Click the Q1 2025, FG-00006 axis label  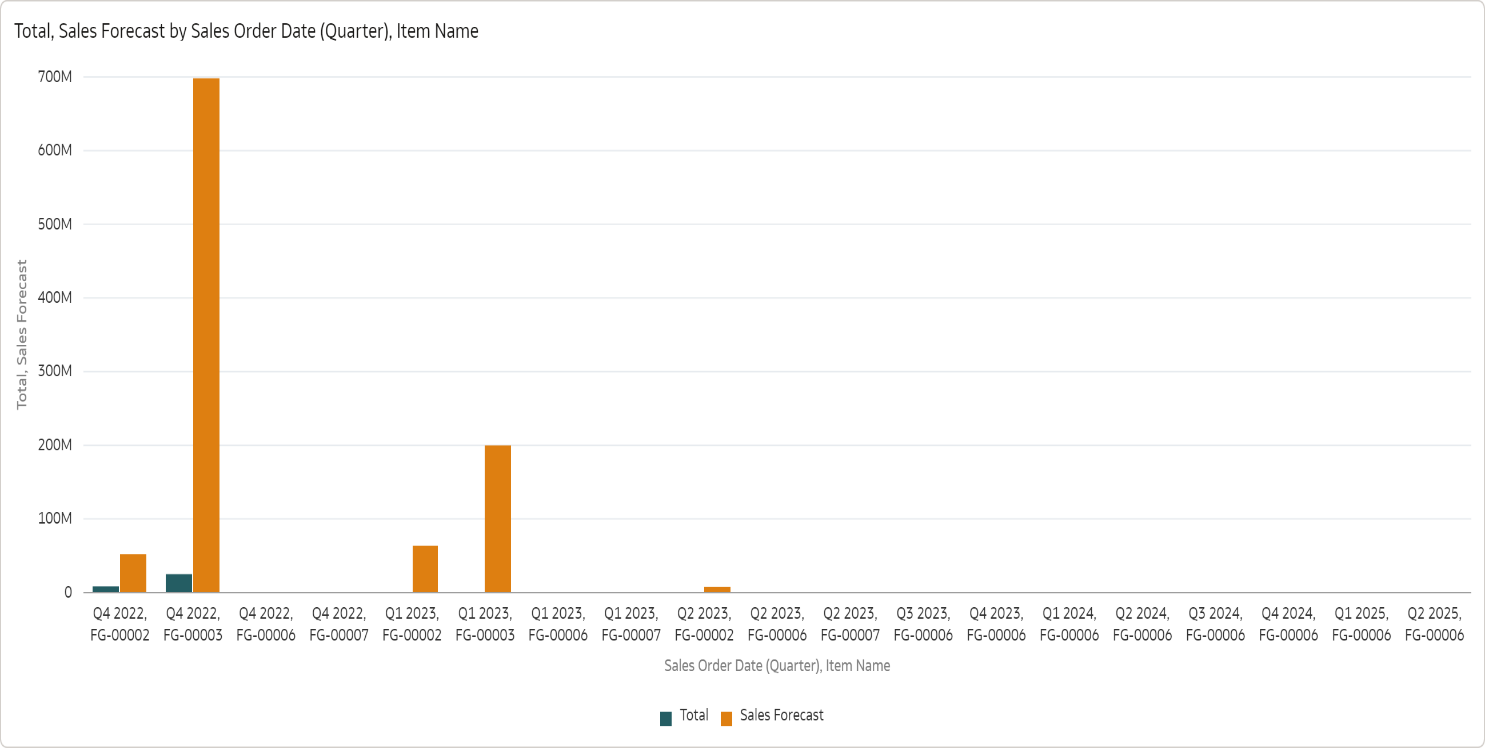[x=1361, y=624]
